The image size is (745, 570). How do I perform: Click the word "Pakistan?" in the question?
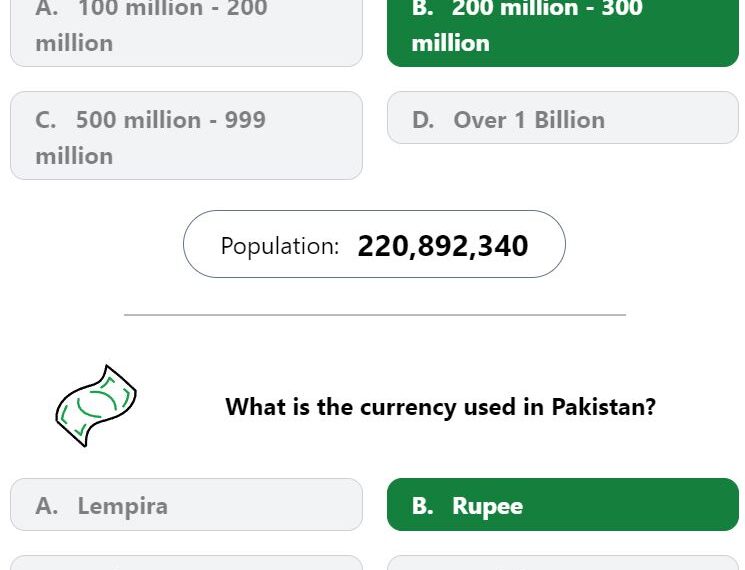pyautogui.click(x=604, y=407)
